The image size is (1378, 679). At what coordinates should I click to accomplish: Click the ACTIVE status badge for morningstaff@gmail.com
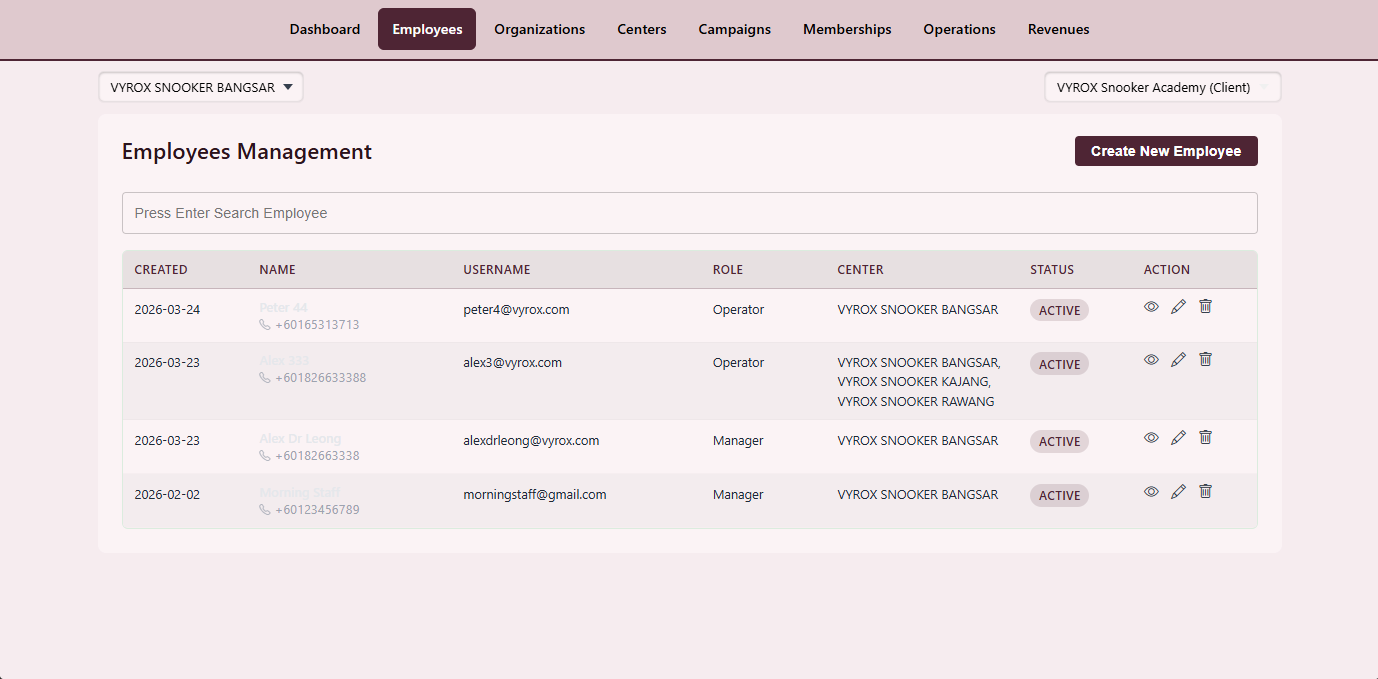1059,495
